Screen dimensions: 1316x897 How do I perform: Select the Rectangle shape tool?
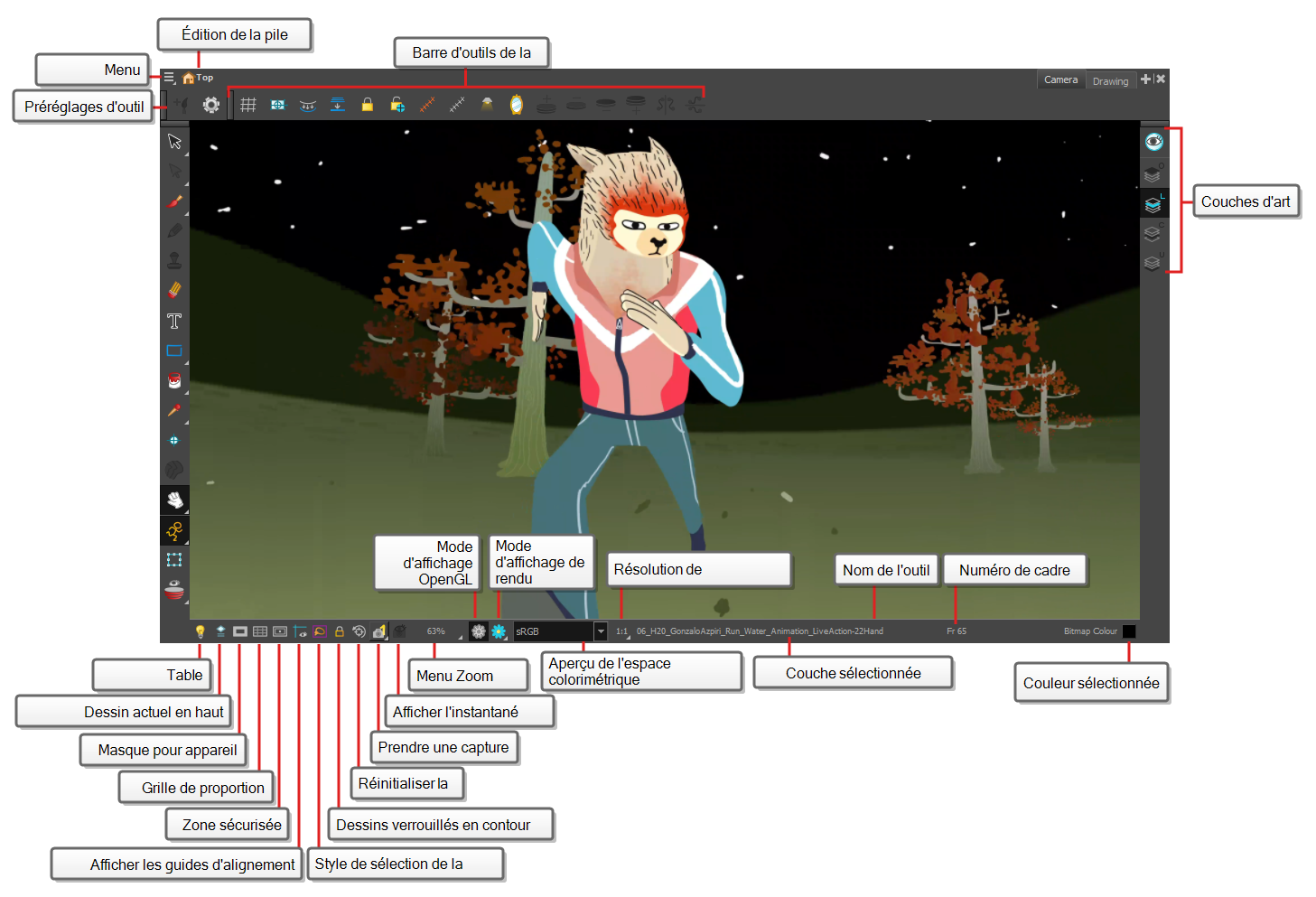[174, 350]
